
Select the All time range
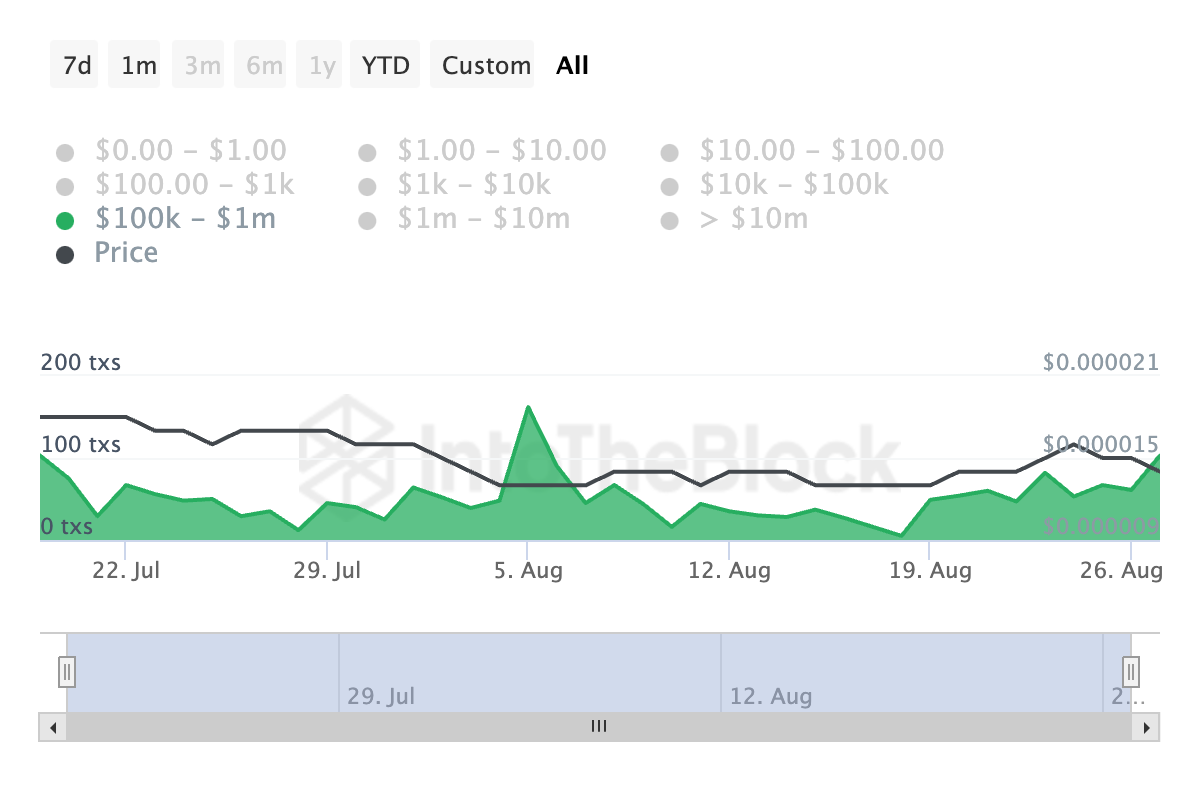click(573, 66)
